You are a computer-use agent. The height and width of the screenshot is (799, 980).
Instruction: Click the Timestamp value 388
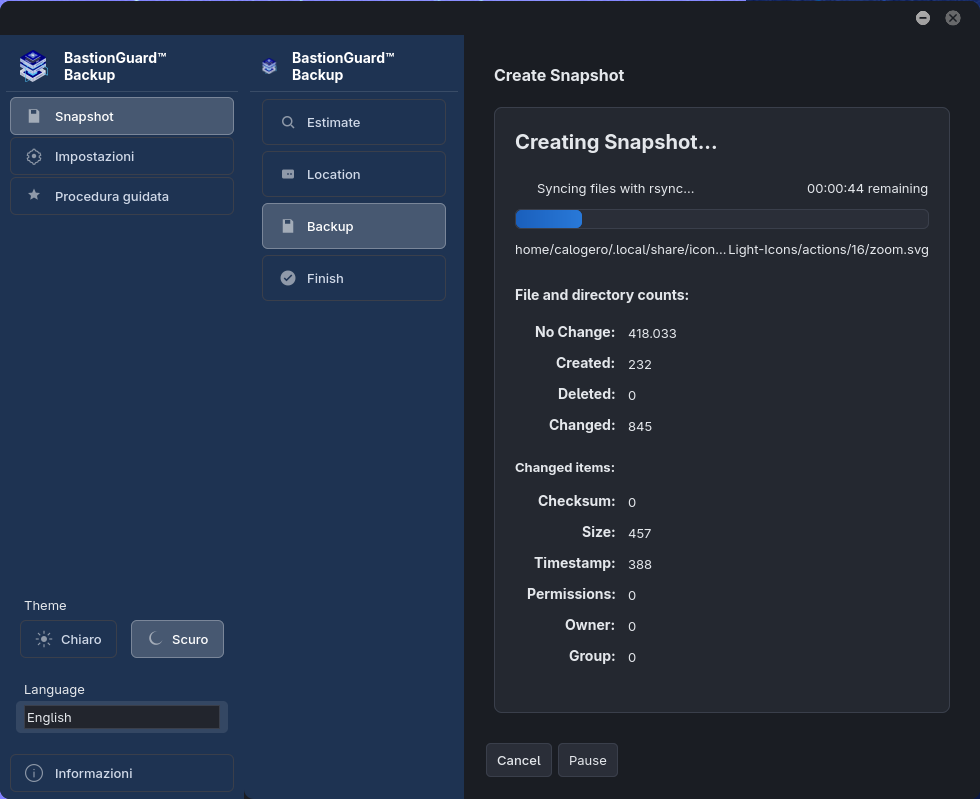click(x=639, y=565)
